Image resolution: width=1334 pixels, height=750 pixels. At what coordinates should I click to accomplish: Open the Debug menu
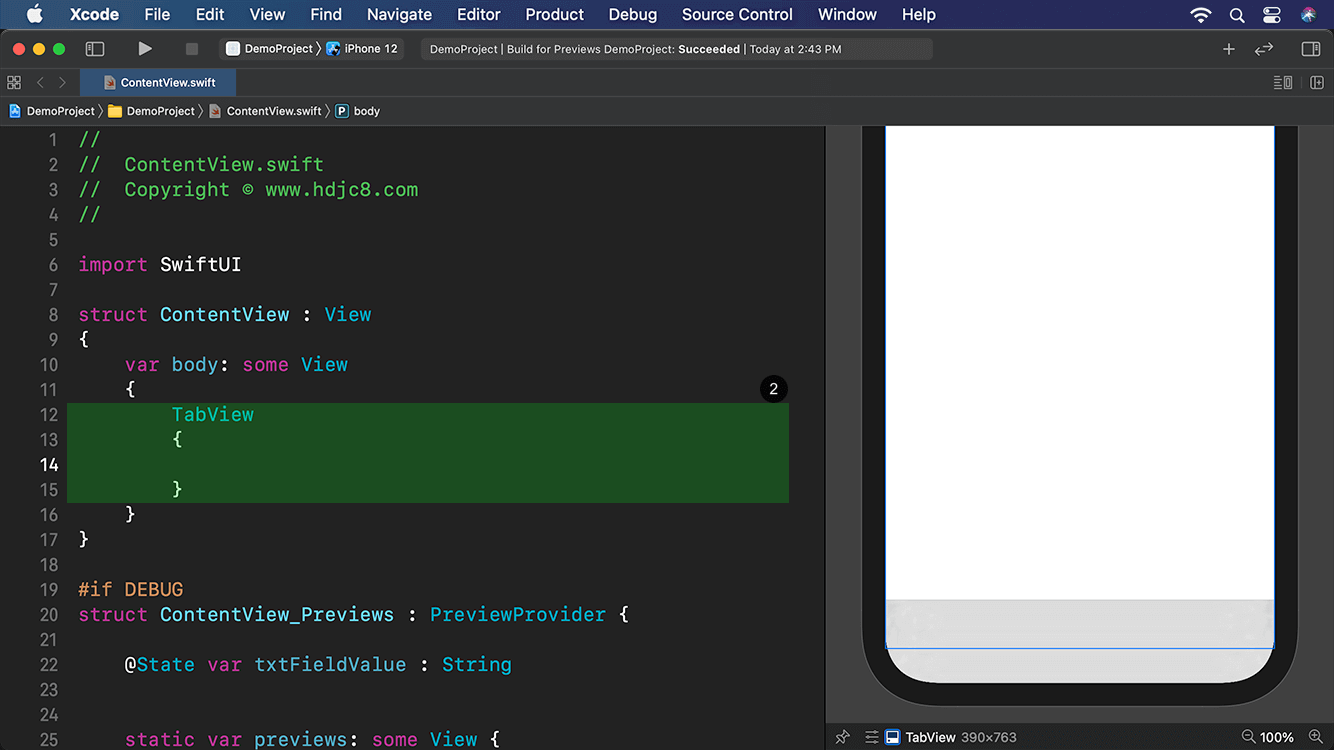633,14
